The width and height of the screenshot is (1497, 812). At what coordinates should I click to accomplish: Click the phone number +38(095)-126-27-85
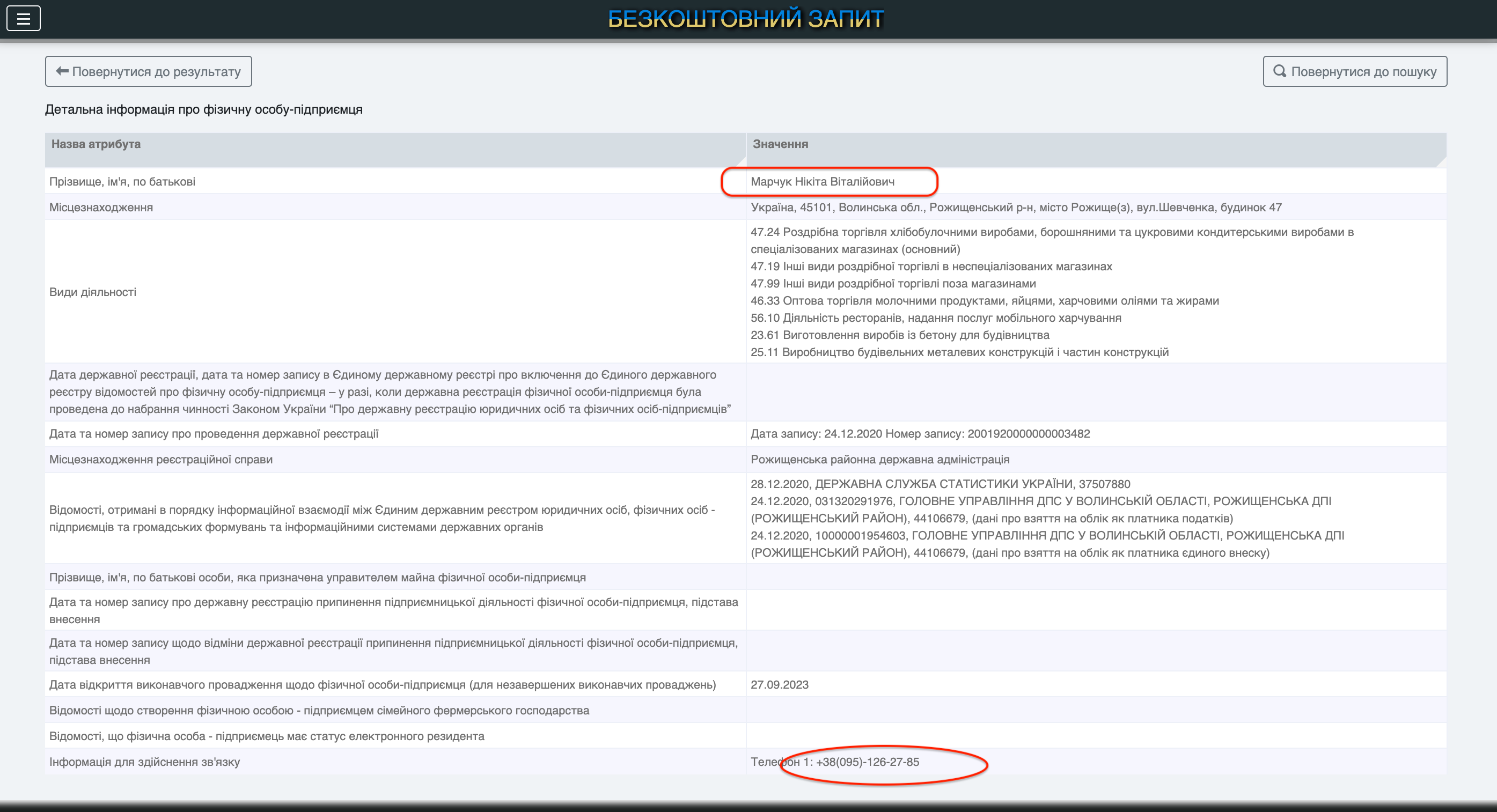[867, 762]
